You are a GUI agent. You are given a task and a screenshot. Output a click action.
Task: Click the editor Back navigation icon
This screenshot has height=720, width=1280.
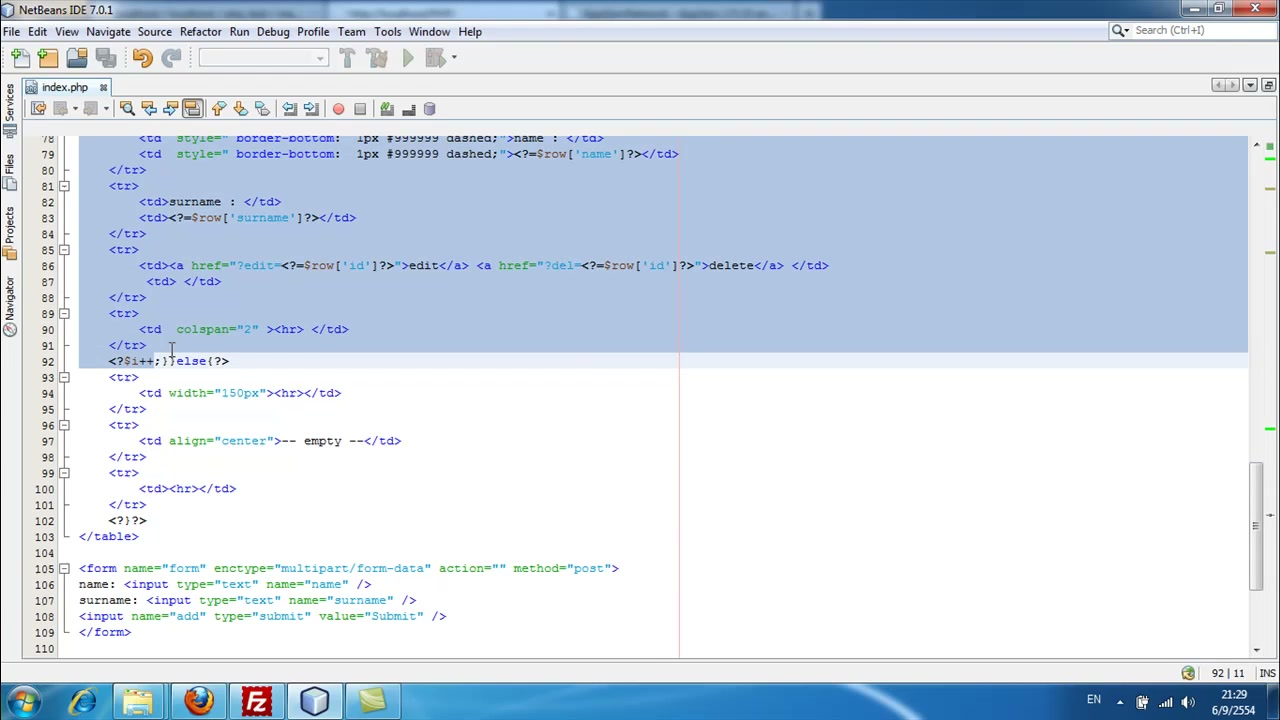click(60, 109)
